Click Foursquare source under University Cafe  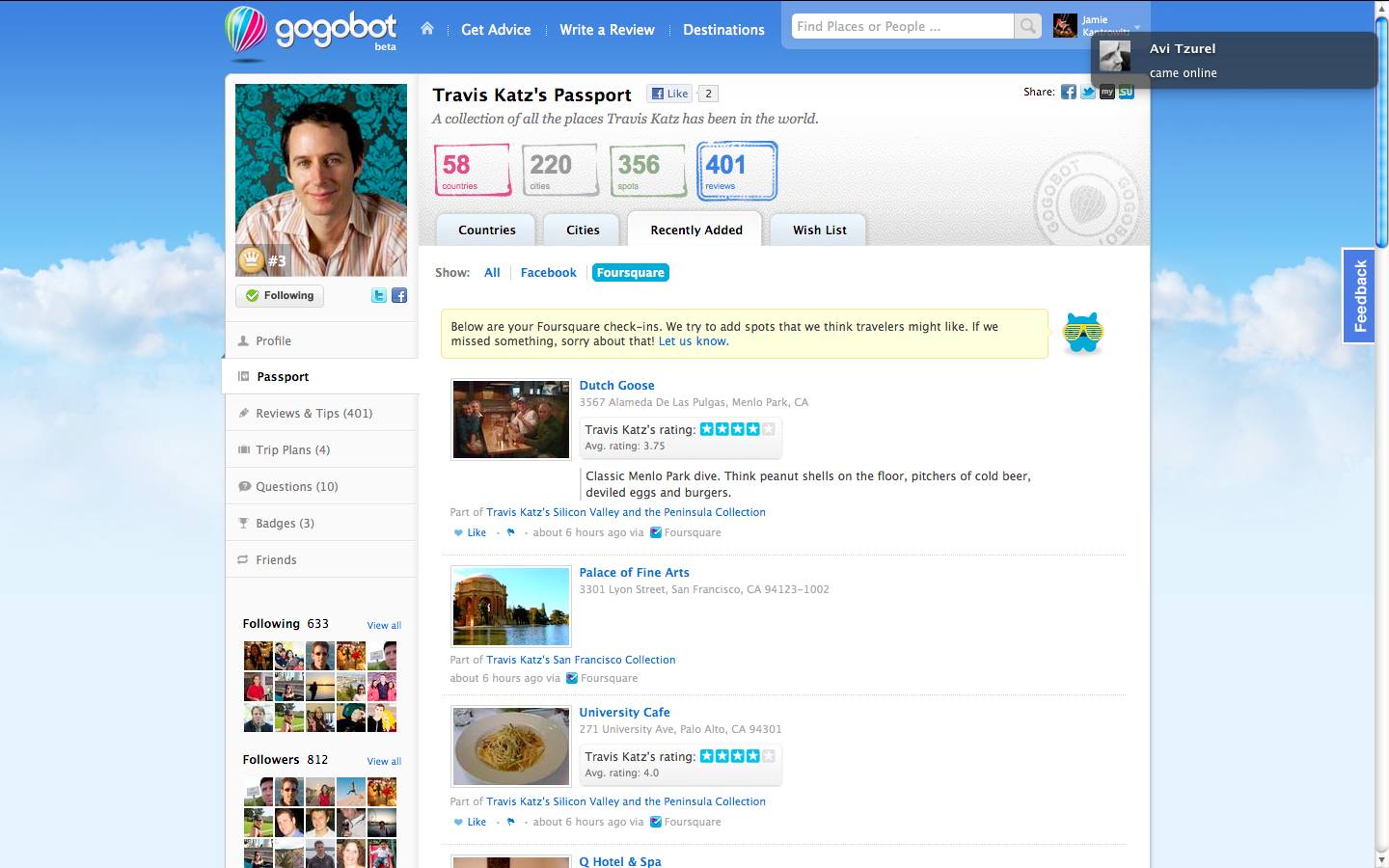click(686, 822)
